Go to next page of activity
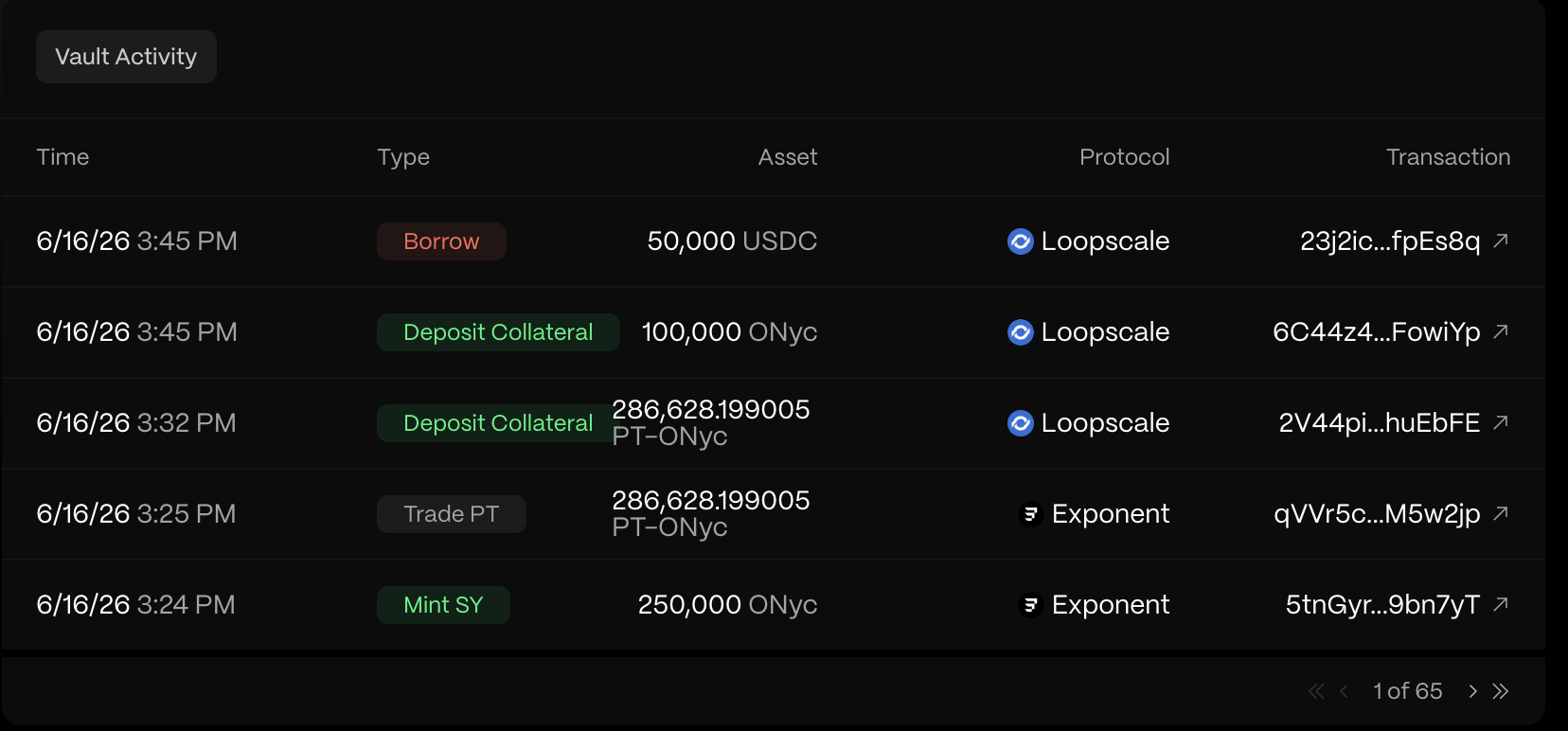The width and height of the screenshot is (1568, 731). coord(1472,691)
